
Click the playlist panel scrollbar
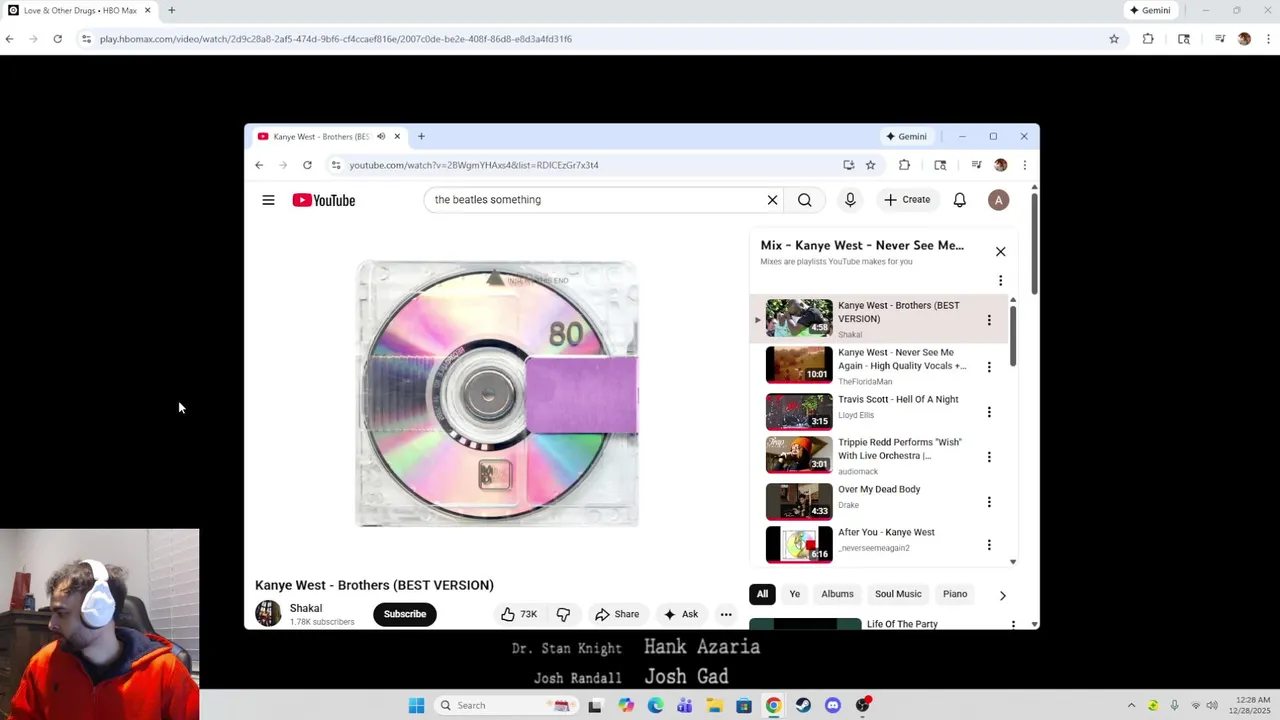click(x=1012, y=335)
